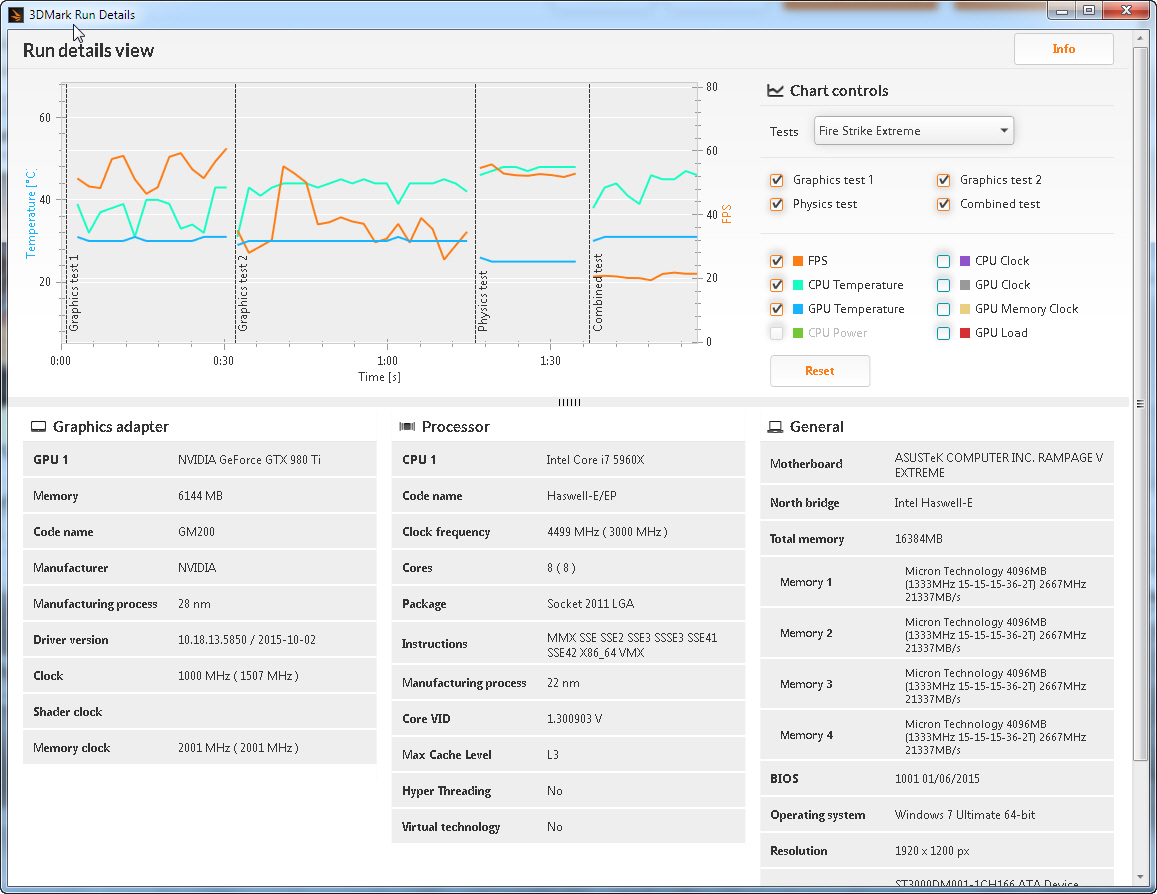Screen dimensions: 1157x894
Task: Click the panel splitter grip below chart
Action: tap(569, 402)
